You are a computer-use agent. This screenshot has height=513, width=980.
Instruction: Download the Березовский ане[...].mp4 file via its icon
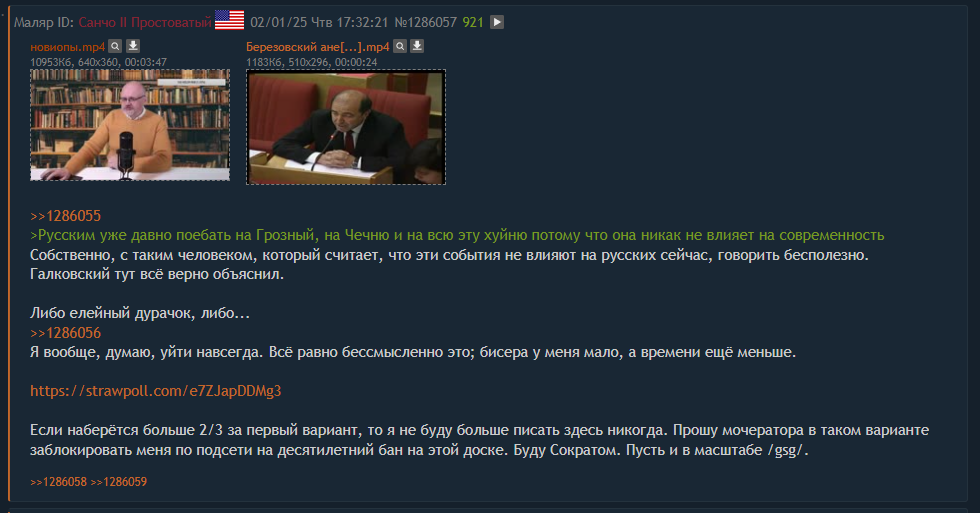pyautogui.click(x=418, y=46)
